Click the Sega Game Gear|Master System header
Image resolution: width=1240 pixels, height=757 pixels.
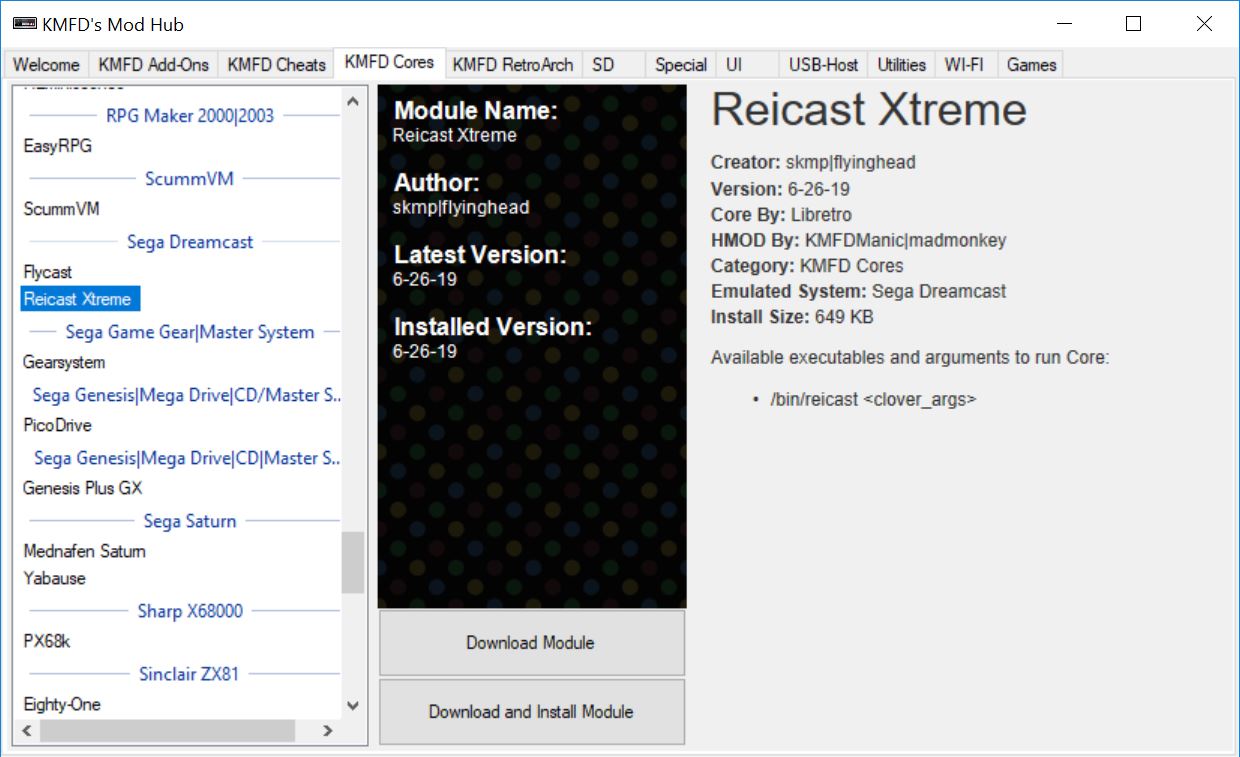pos(190,331)
